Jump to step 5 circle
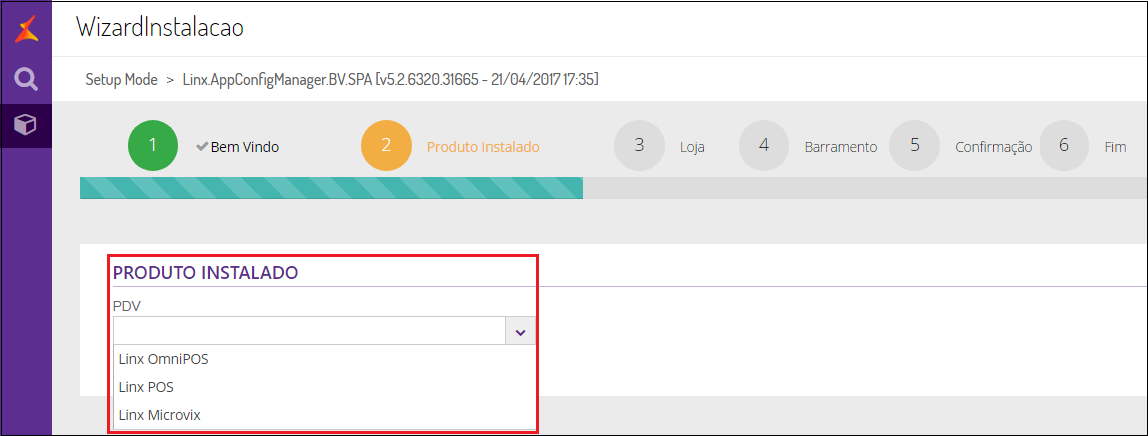This screenshot has width=1148, height=436. click(914, 146)
